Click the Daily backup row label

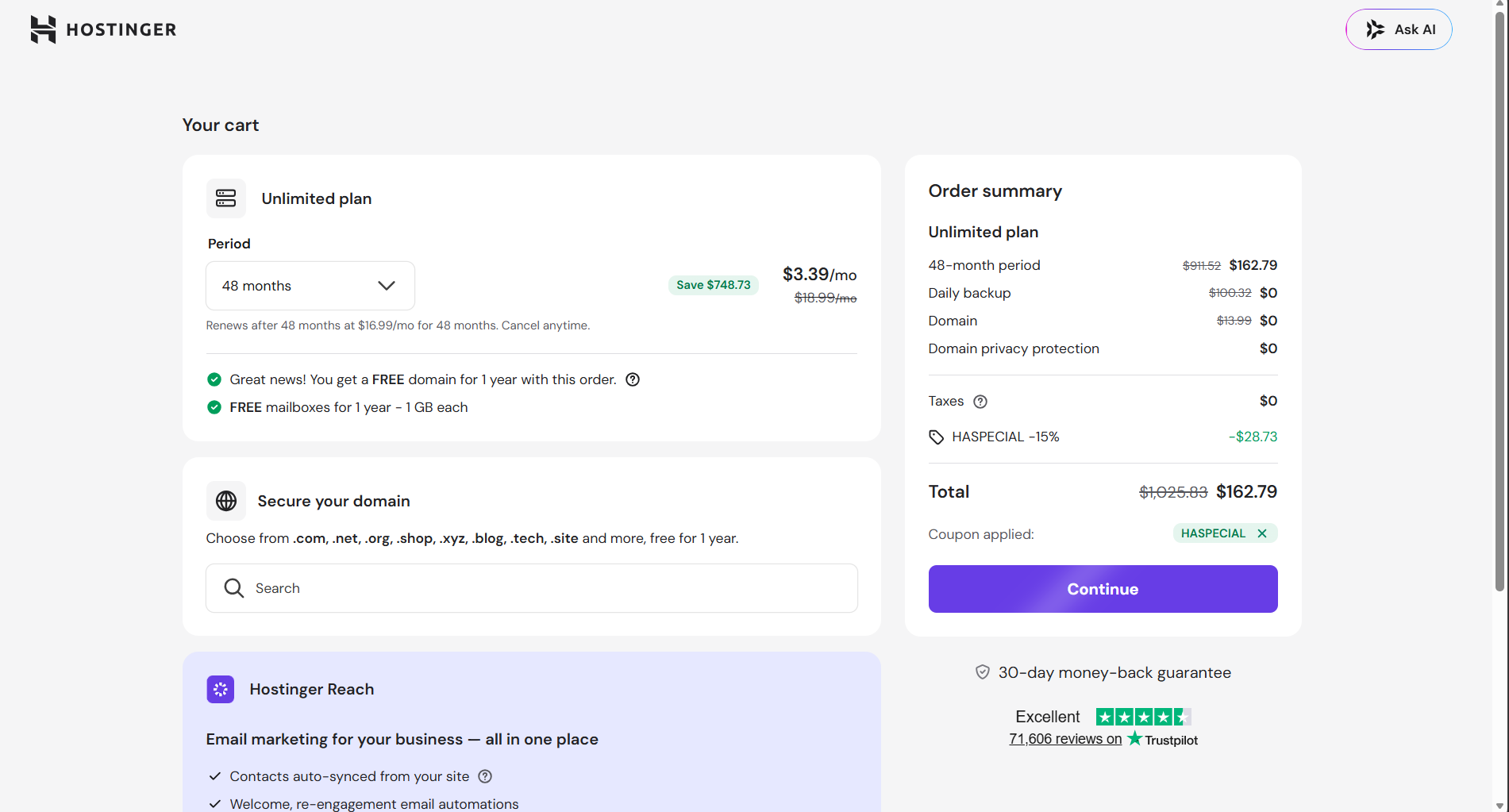point(970,293)
